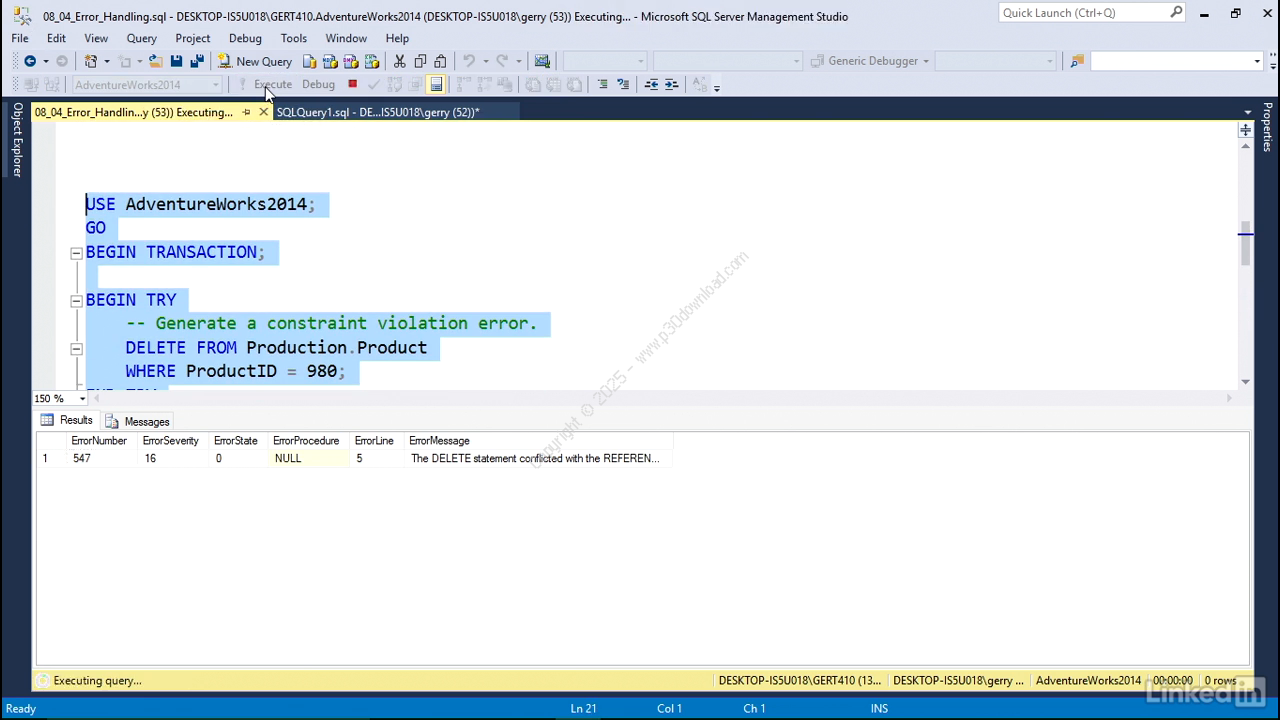Click the Results grid icon on Results tab
The width and height of the screenshot is (1280, 720).
[47, 421]
